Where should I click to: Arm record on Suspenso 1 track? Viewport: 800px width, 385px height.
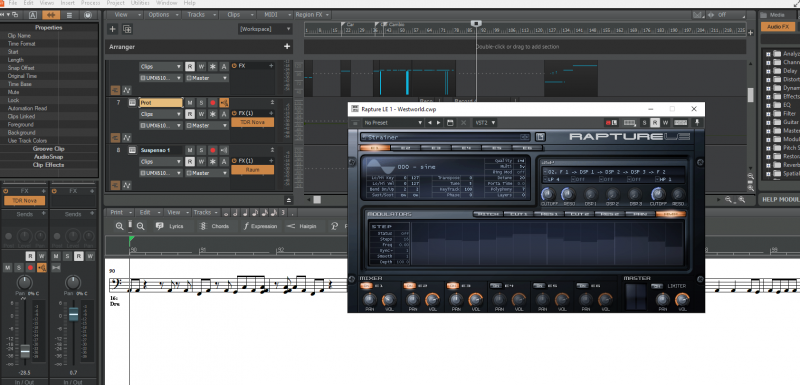coord(213,150)
